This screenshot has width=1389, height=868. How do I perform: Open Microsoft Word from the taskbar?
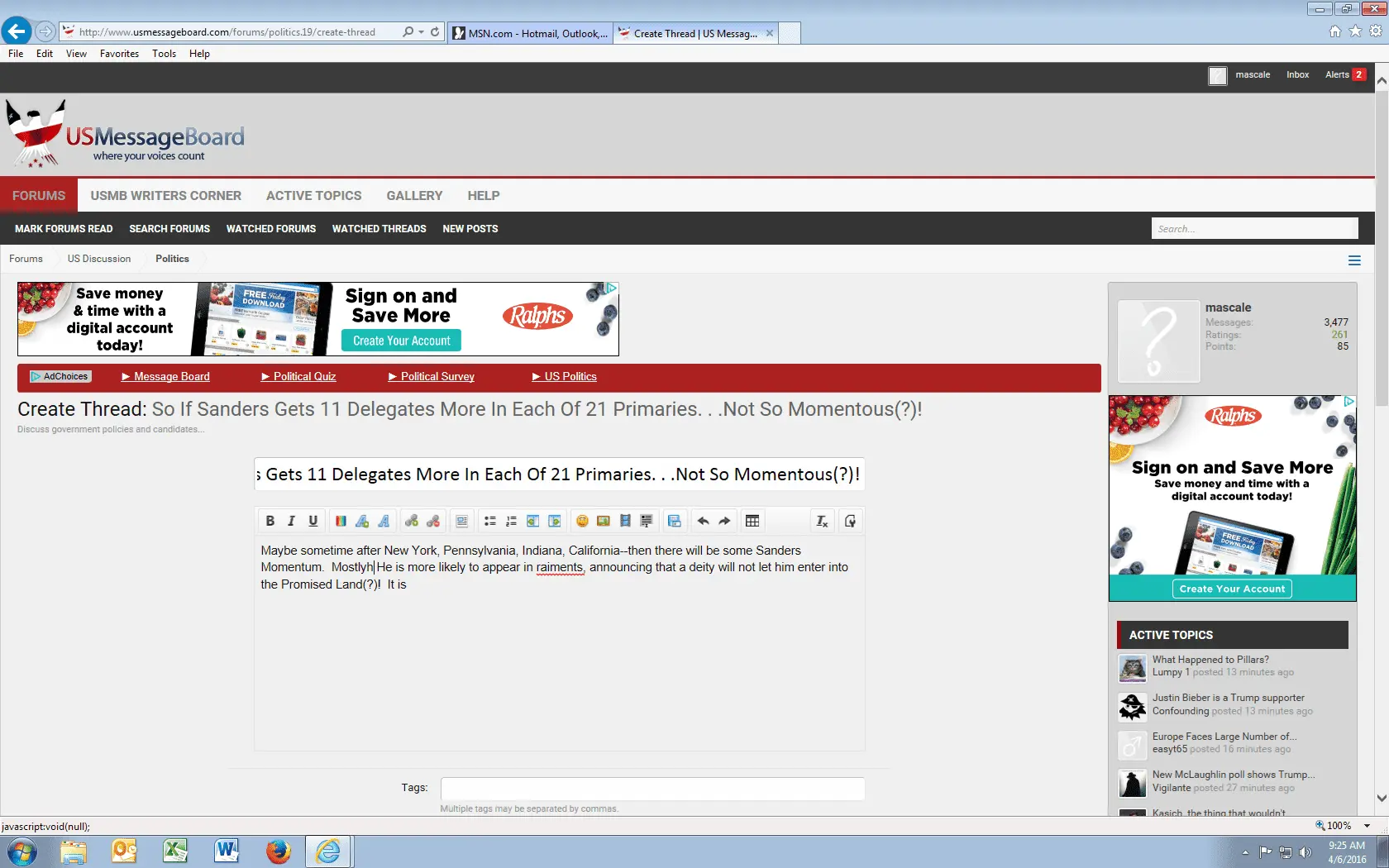coord(227,851)
